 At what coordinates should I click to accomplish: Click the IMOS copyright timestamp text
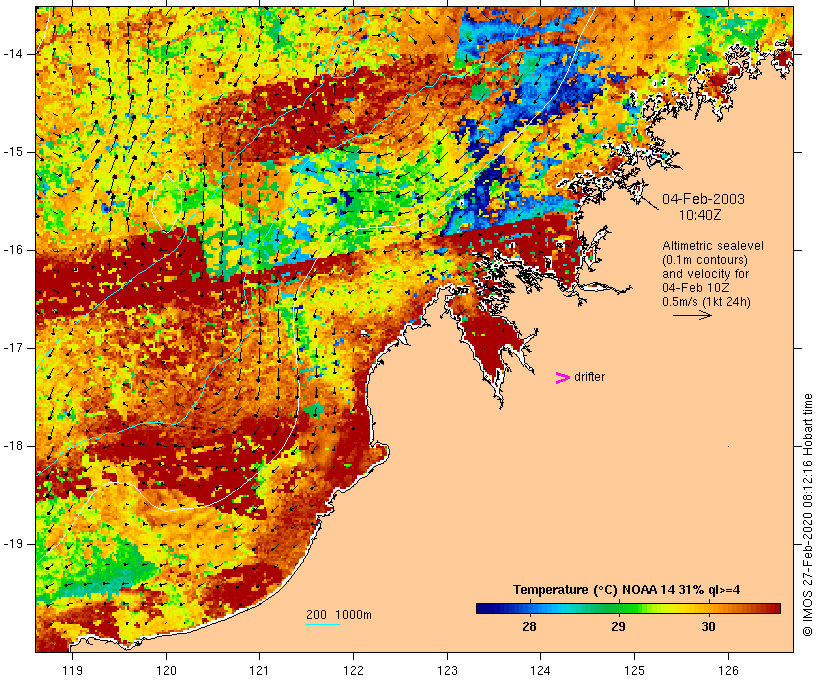pos(807,515)
